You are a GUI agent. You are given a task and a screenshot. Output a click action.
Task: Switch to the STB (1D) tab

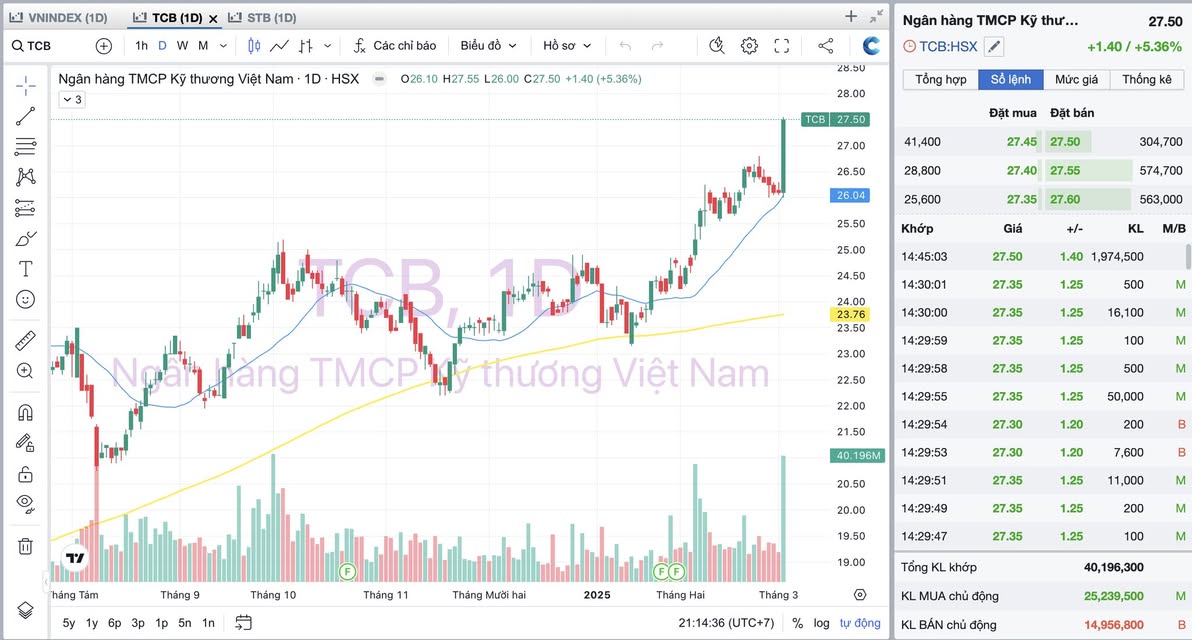(262, 17)
